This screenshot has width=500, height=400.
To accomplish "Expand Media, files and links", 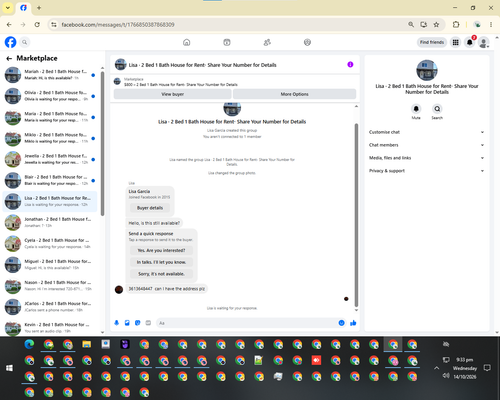I will click(426, 158).
